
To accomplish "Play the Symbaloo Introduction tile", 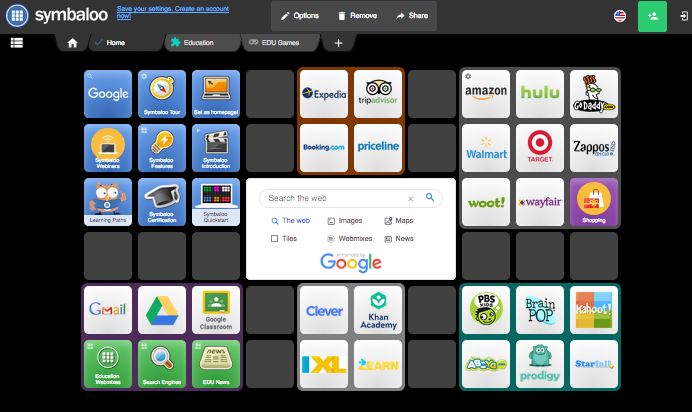I will tap(216, 148).
